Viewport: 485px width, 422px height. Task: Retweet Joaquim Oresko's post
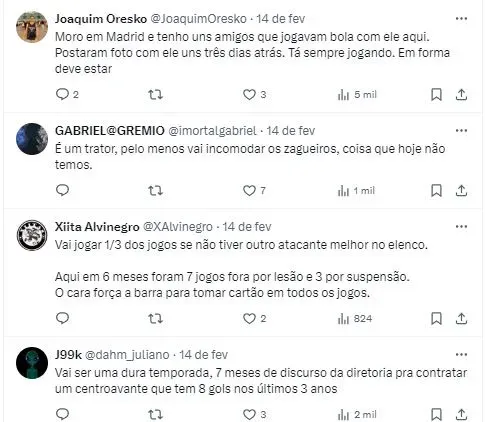click(155, 95)
